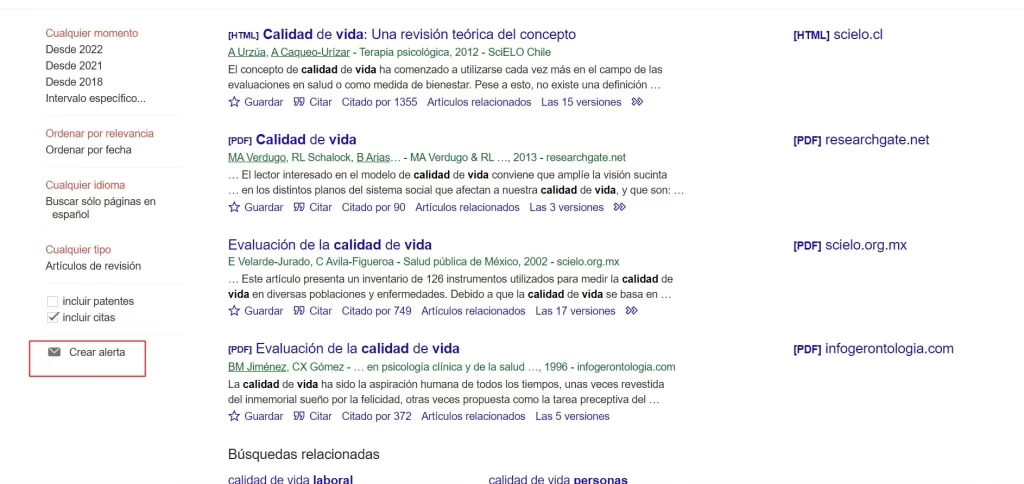The height and width of the screenshot is (484, 1024).
Task: Open related search 'calidad de vida personas'
Action: pos(558,479)
